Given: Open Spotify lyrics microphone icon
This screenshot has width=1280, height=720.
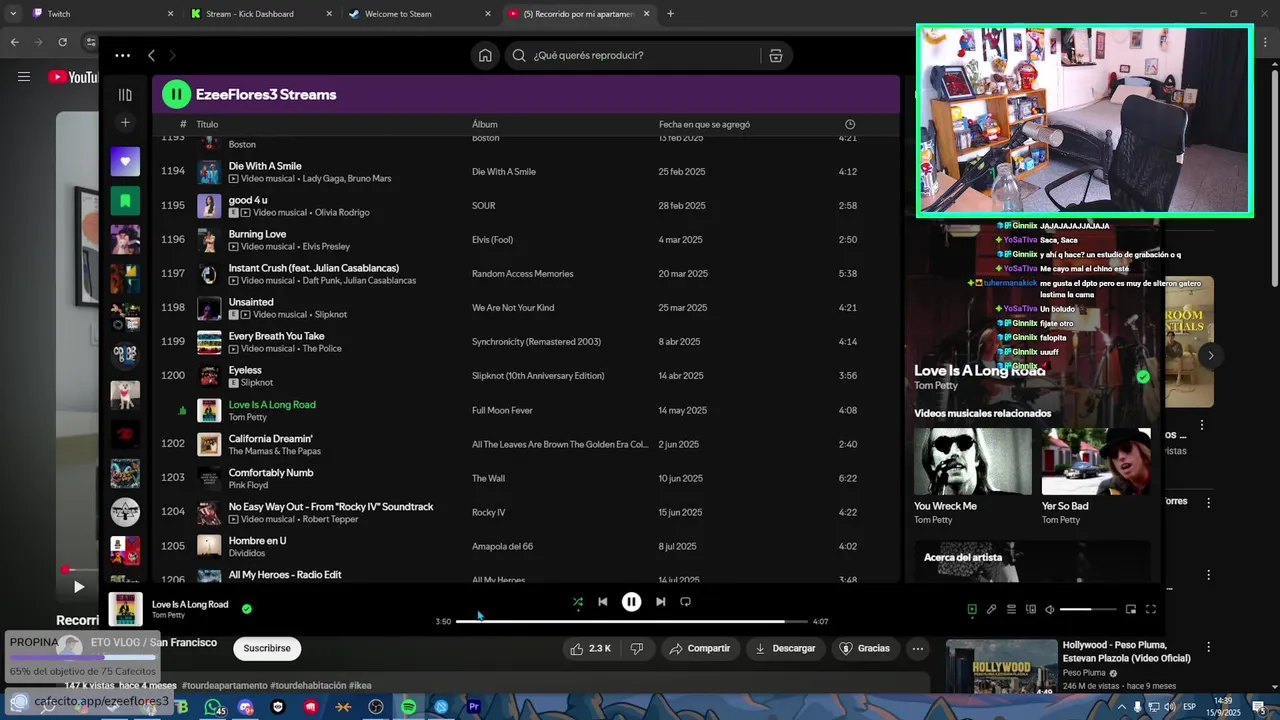Looking at the screenshot, I should (x=991, y=609).
